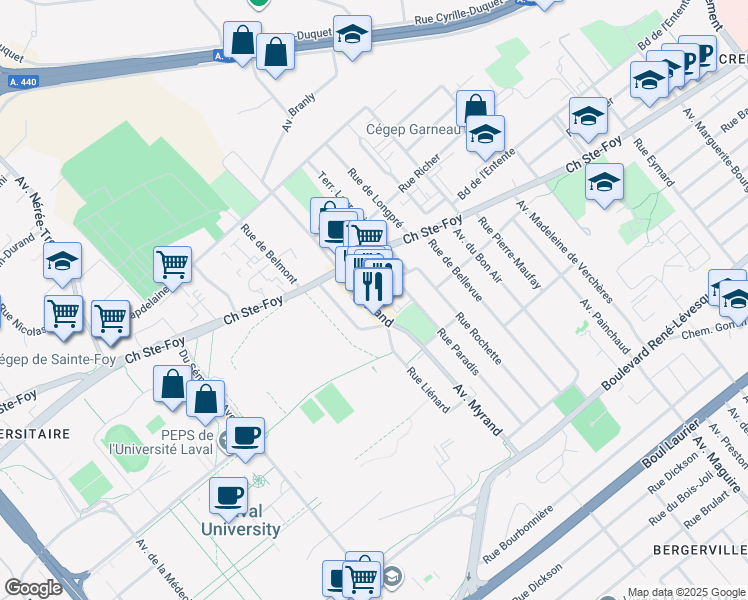Screen dimensions: 748x600
Task: Click the Rue Eymard street label
Action: pyautogui.click(x=654, y=163)
